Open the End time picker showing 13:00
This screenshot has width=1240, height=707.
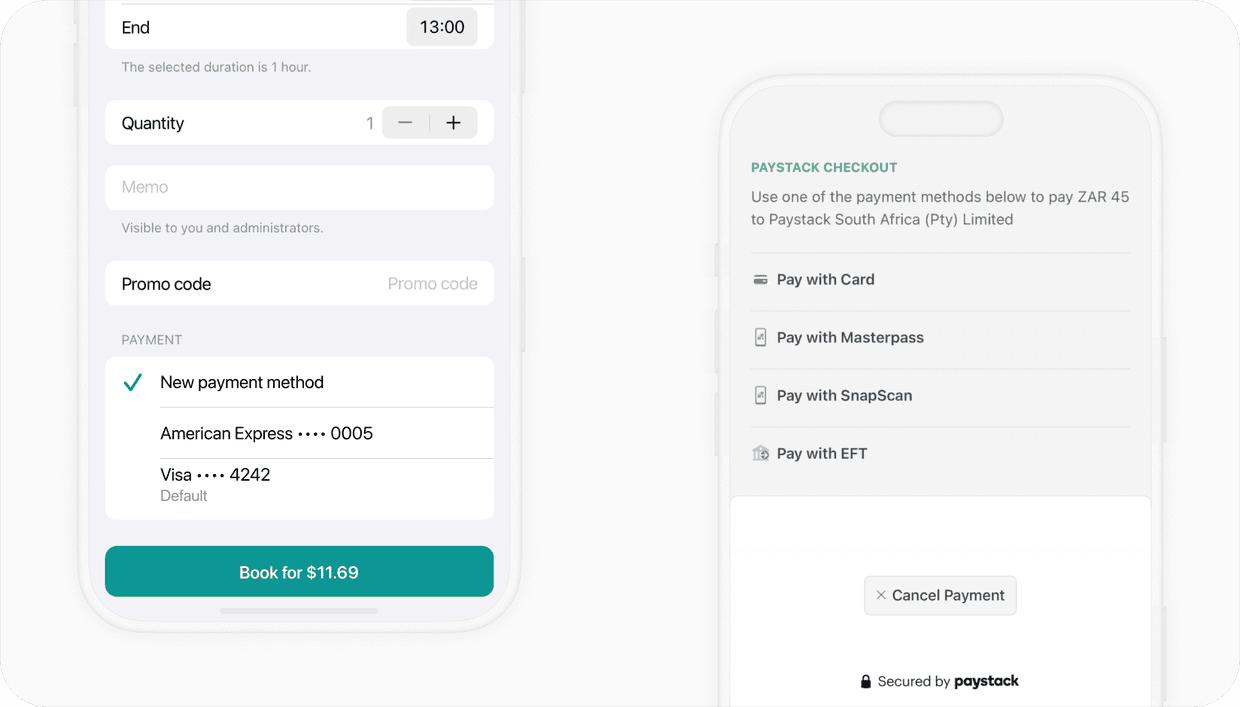point(442,27)
